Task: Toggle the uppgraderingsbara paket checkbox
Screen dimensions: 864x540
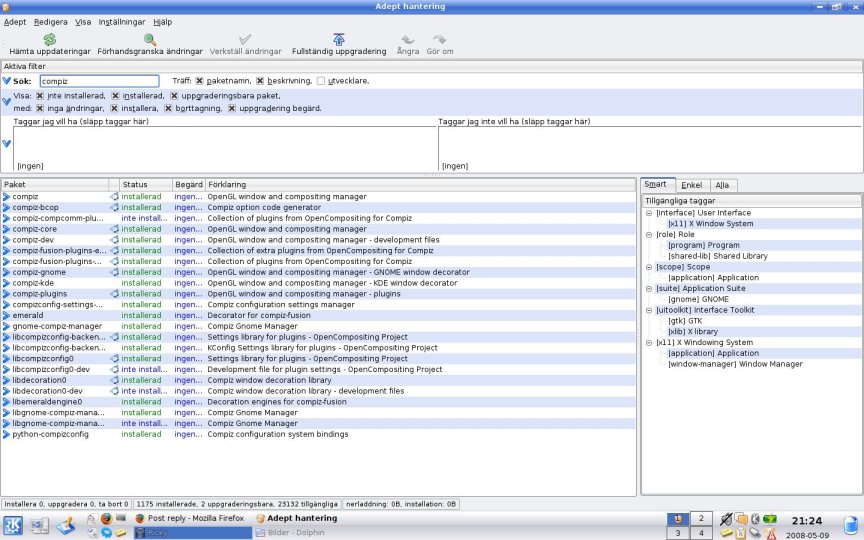Action: tap(173, 95)
